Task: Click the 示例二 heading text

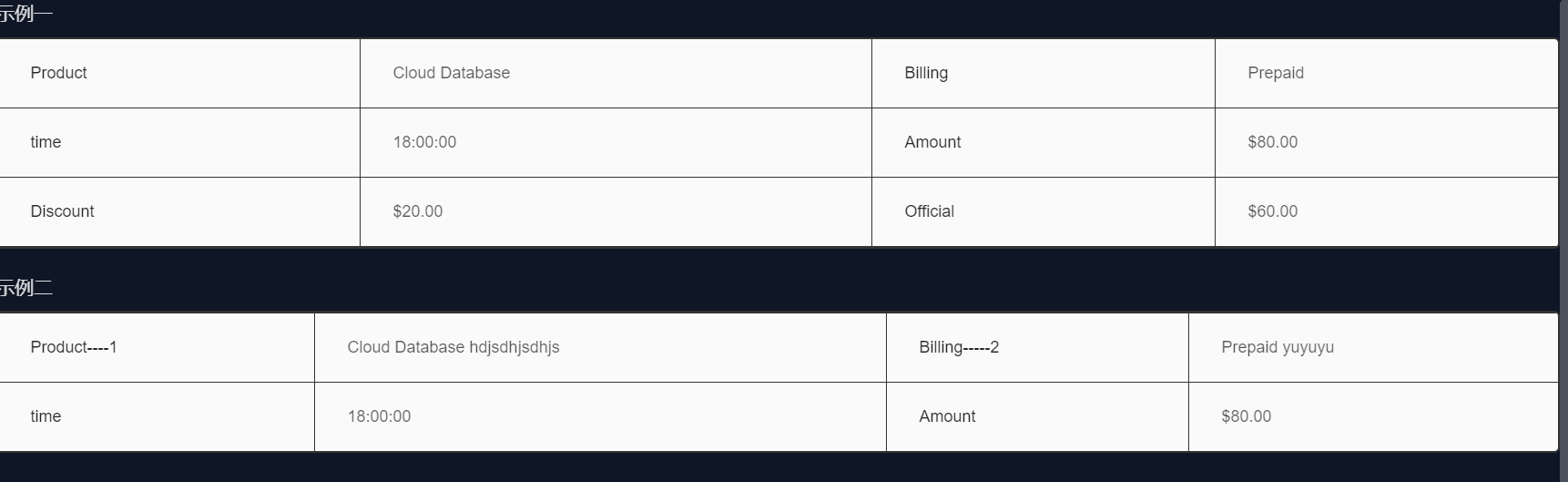Action: (25, 288)
